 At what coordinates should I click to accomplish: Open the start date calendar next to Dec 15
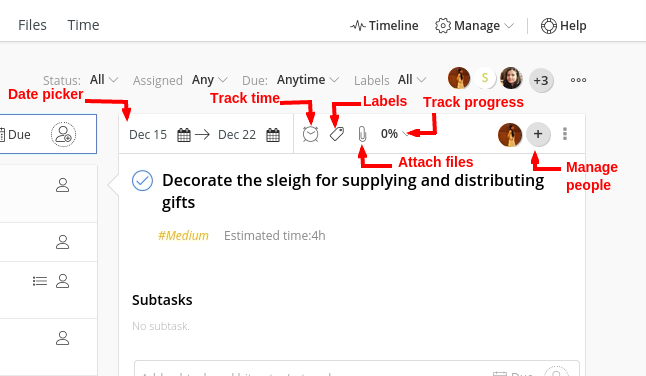[x=184, y=135]
